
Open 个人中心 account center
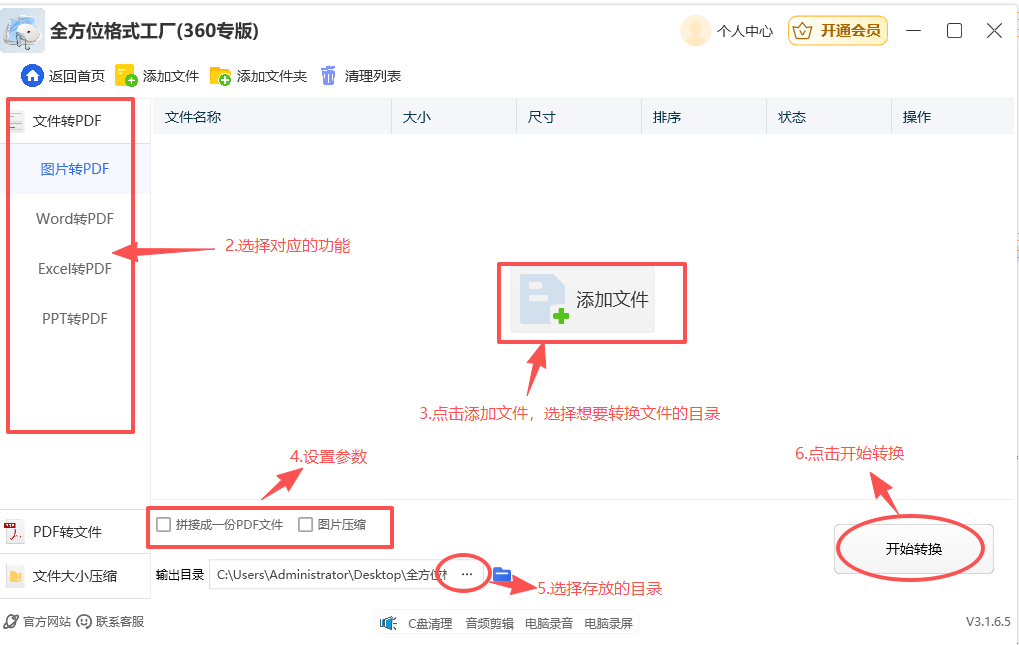click(745, 31)
